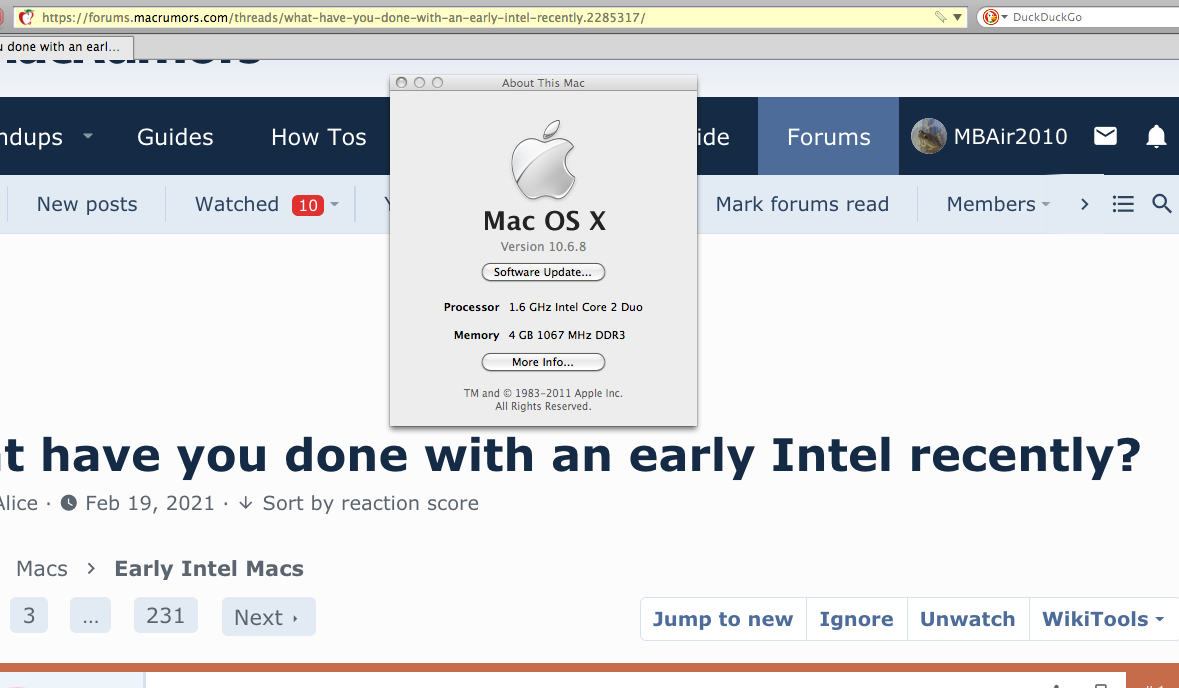The height and width of the screenshot is (688, 1179).
Task: Expand the roundups menu arrow
Action: [87, 136]
